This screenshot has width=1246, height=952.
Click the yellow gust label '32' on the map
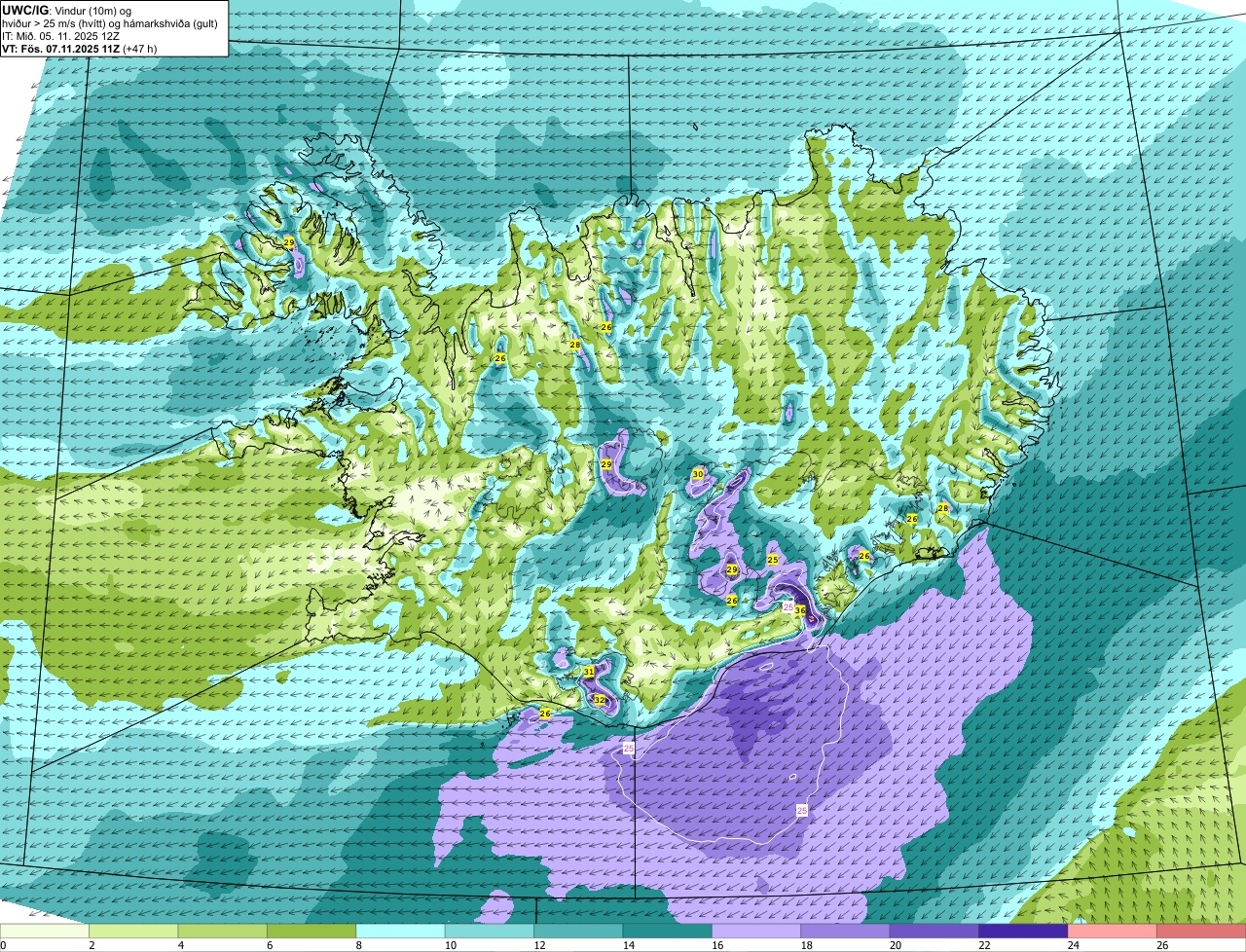pos(600,700)
